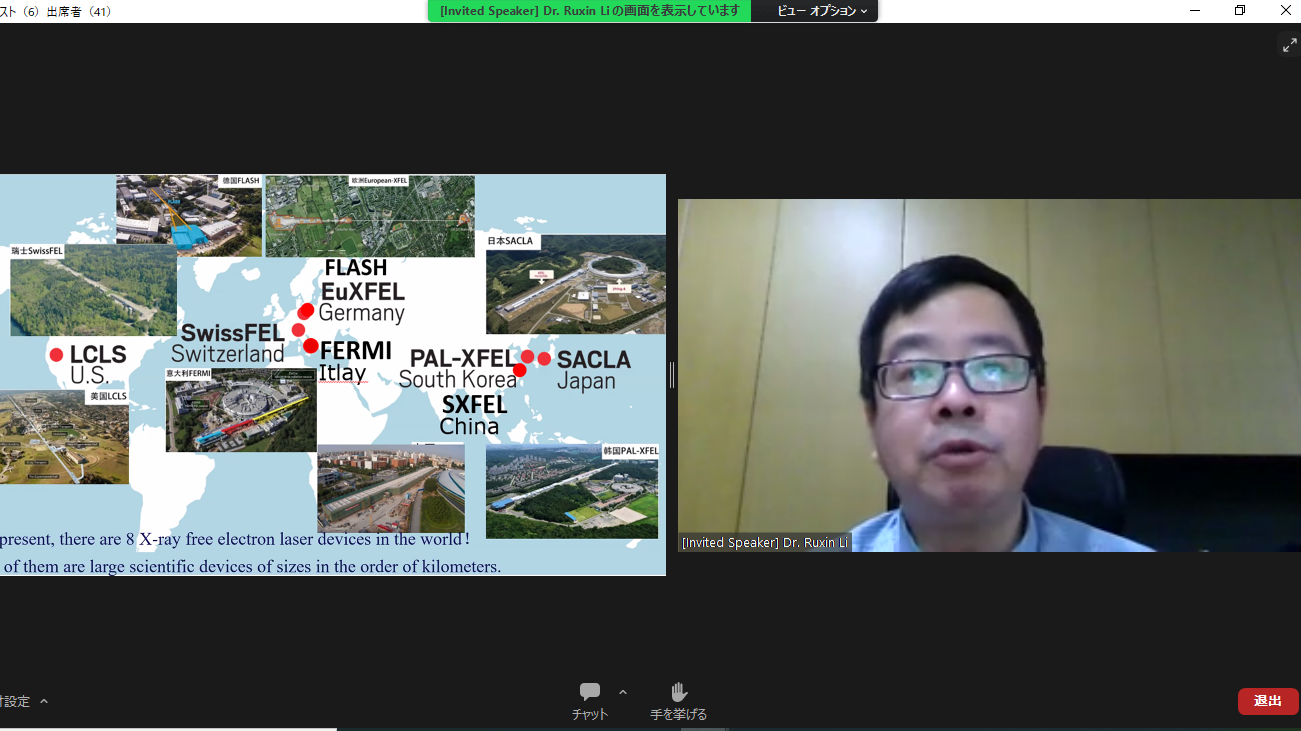This screenshot has width=1301, height=731.
Task: Click the SXFEL China label
Action: (x=473, y=415)
